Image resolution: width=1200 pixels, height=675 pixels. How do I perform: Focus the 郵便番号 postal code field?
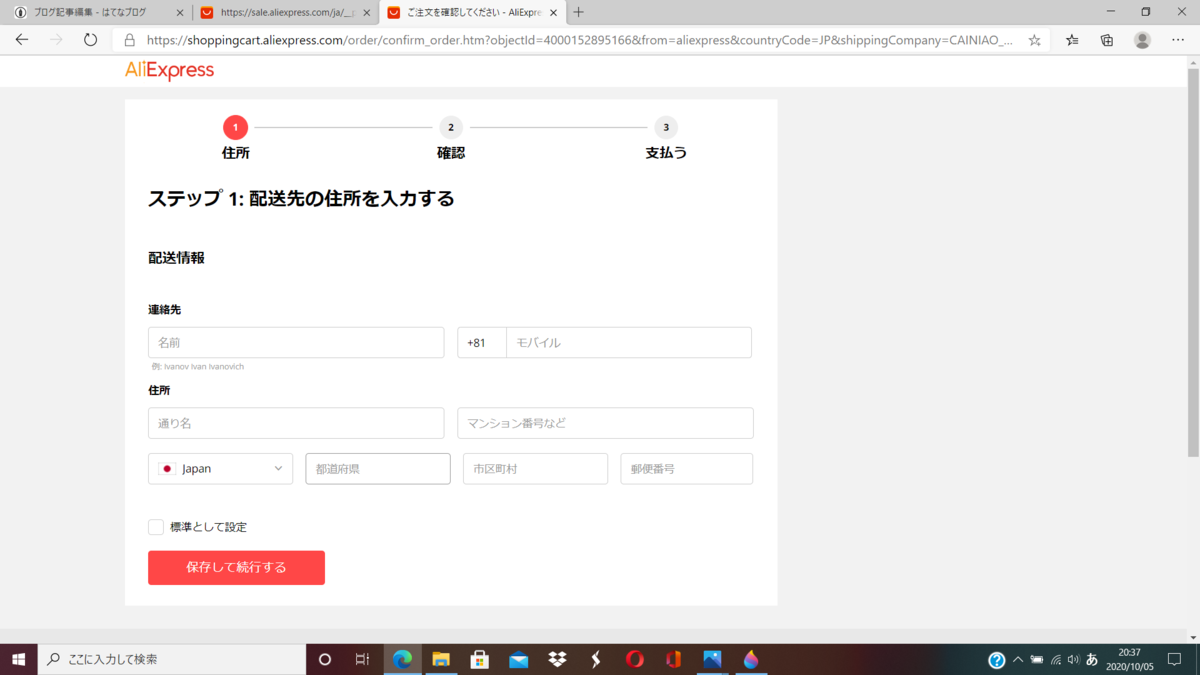pyautogui.click(x=686, y=468)
